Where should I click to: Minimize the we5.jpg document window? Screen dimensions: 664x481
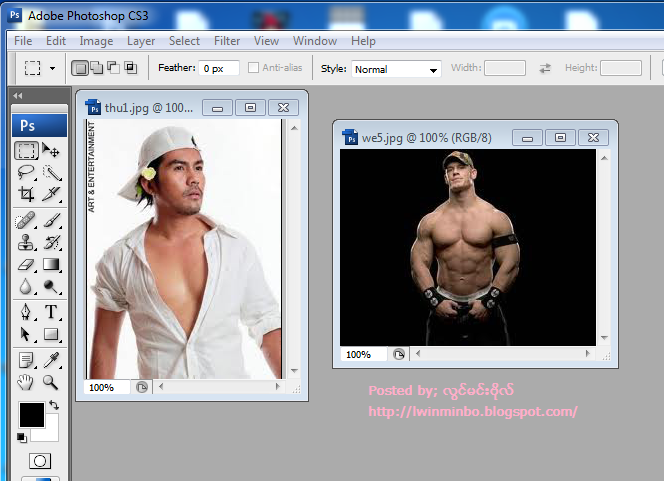click(527, 138)
